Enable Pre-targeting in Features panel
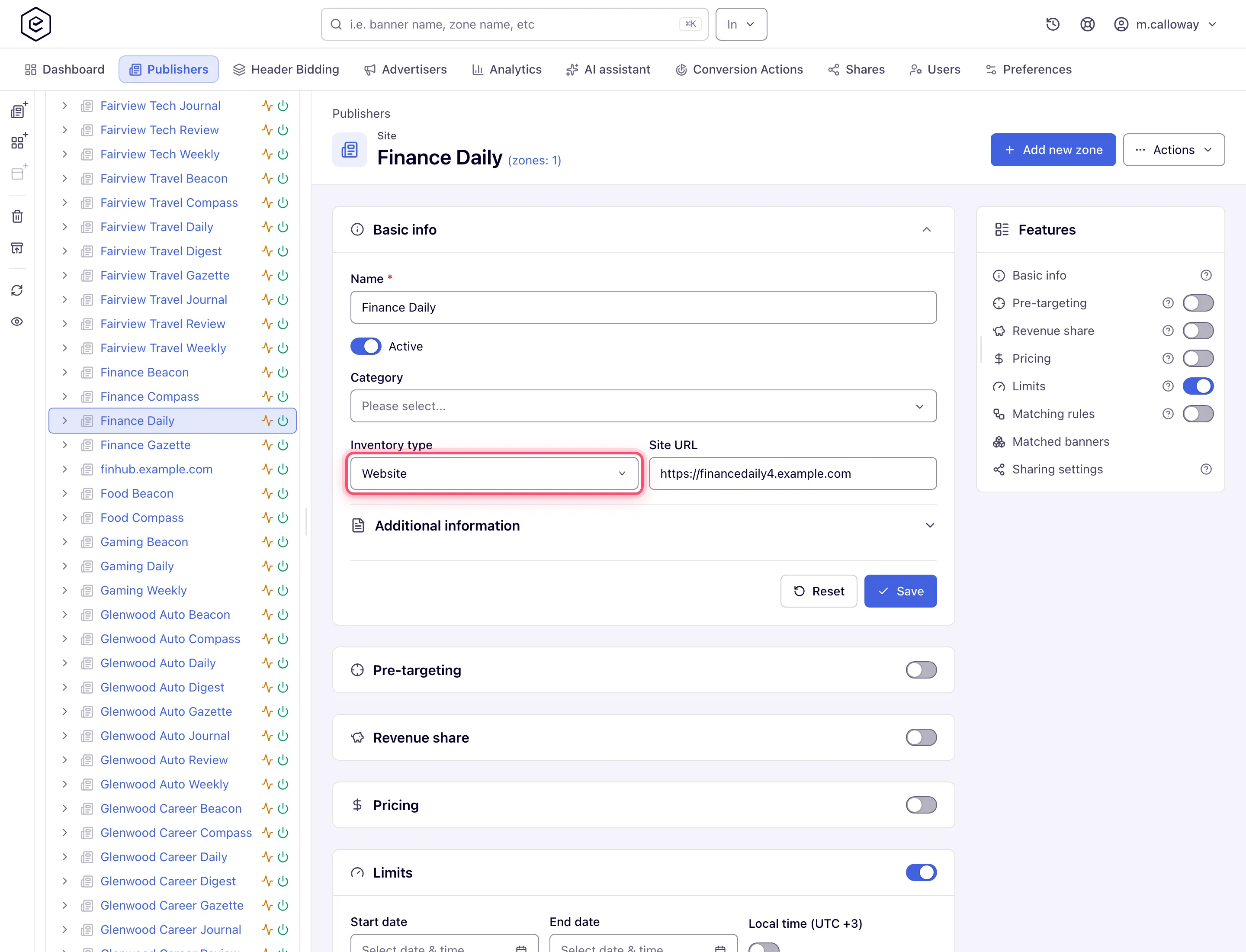The height and width of the screenshot is (952, 1246). [1198, 303]
